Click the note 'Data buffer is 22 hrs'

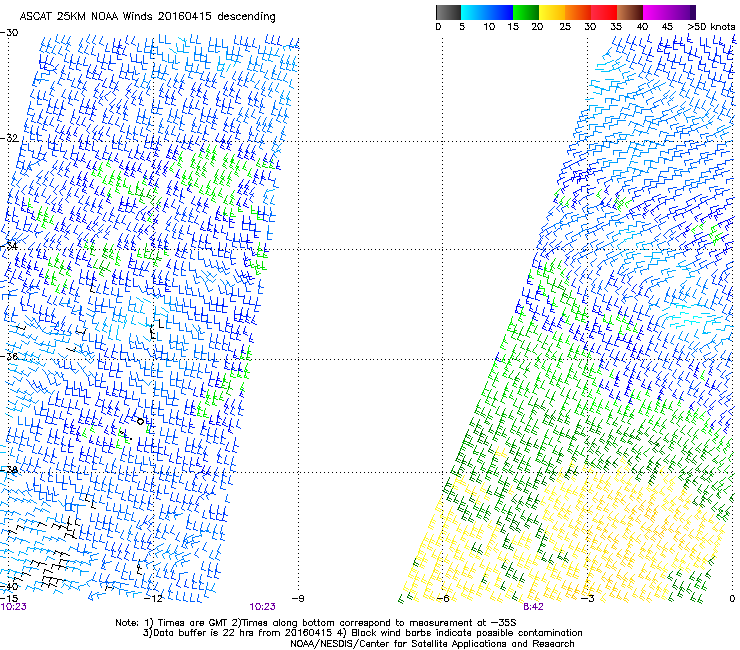click(204, 633)
